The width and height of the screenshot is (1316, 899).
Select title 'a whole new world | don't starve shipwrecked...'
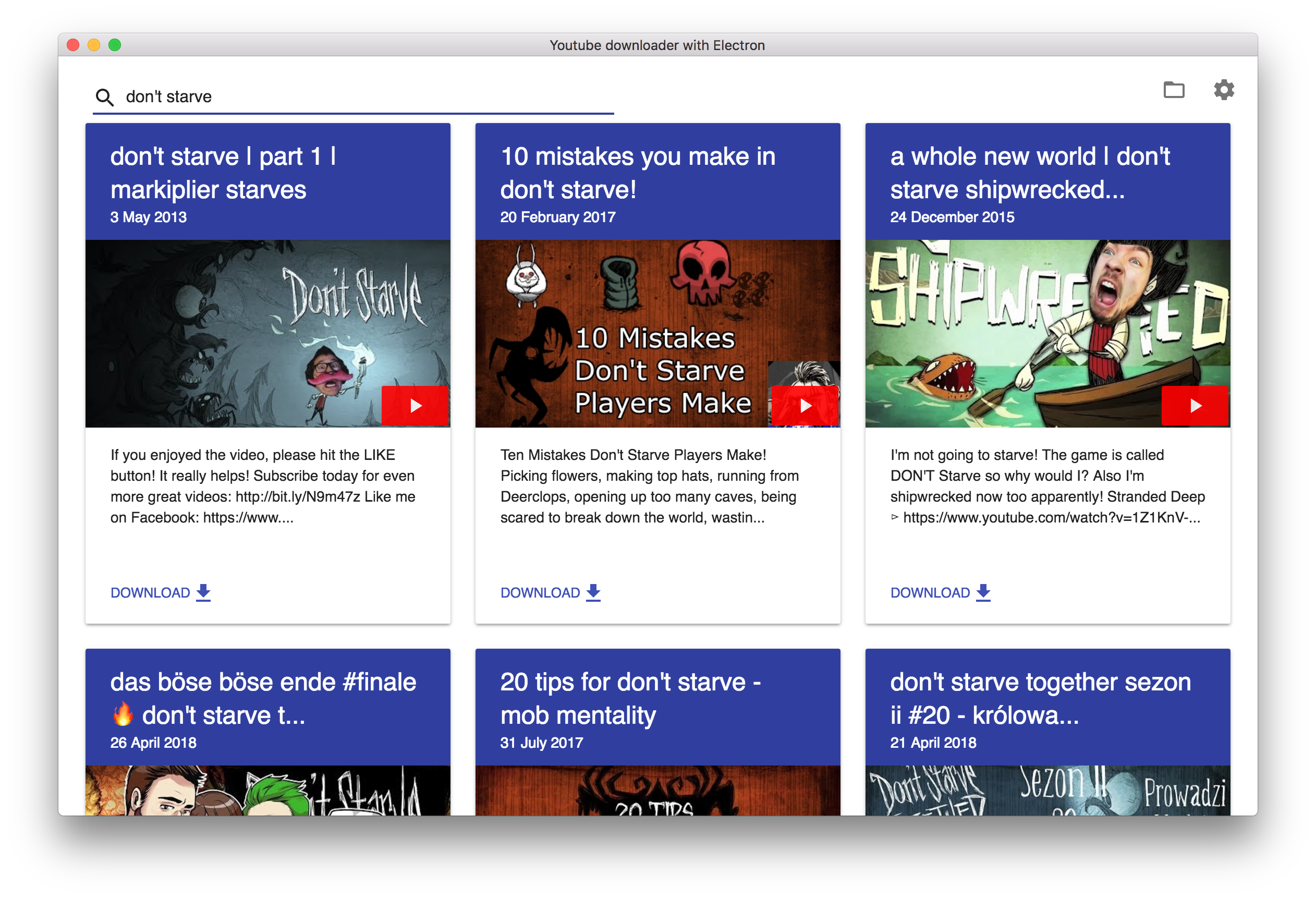(x=1030, y=173)
